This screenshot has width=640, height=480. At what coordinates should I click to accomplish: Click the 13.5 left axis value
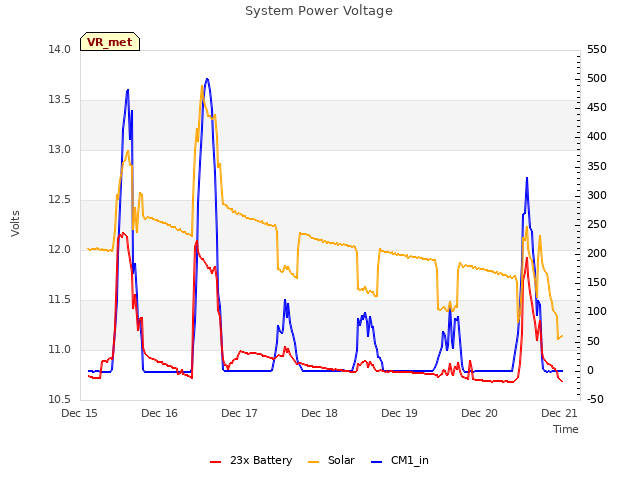pyautogui.click(x=60, y=100)
